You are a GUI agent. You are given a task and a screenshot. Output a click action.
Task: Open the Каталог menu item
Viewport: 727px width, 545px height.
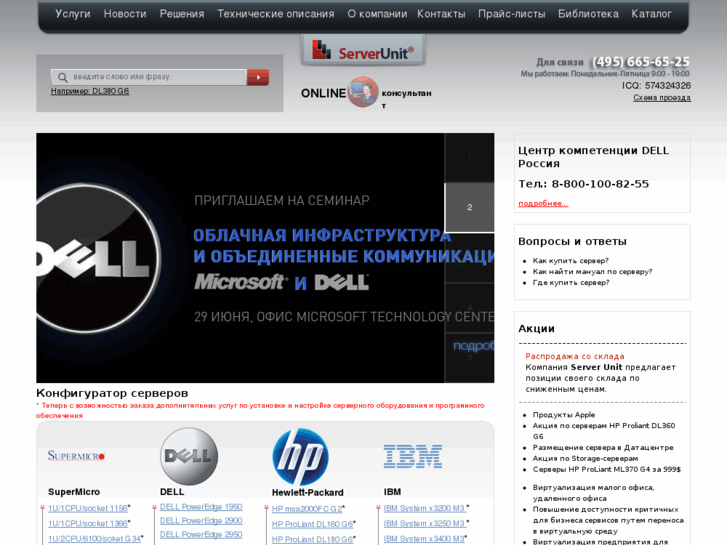651,14
